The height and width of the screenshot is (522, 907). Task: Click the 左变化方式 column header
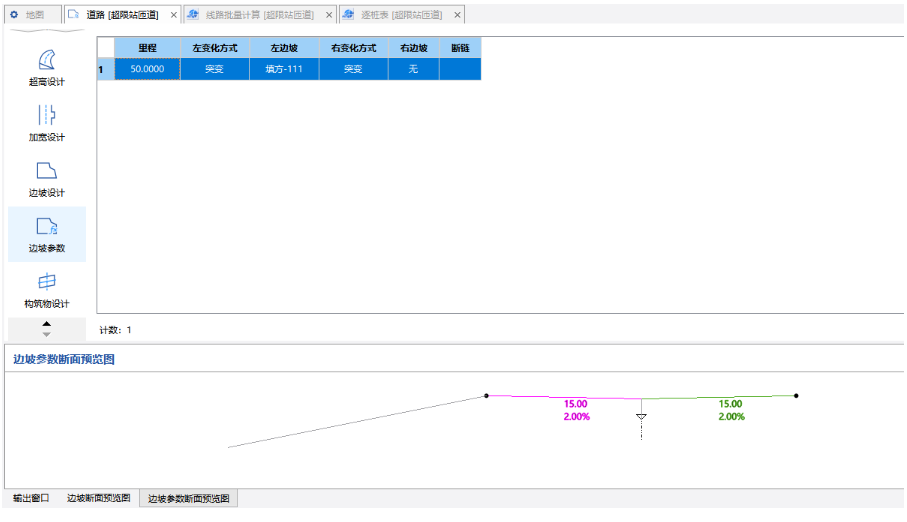point(215,48)
